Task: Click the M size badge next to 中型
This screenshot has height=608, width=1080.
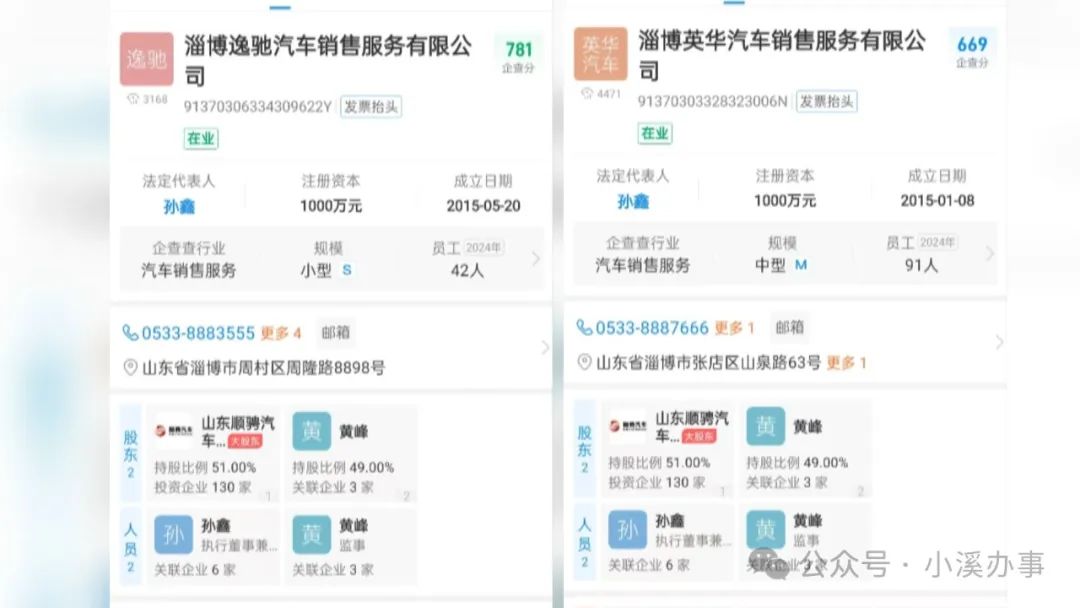Action: pyautogui.click(x=801, y=265)
